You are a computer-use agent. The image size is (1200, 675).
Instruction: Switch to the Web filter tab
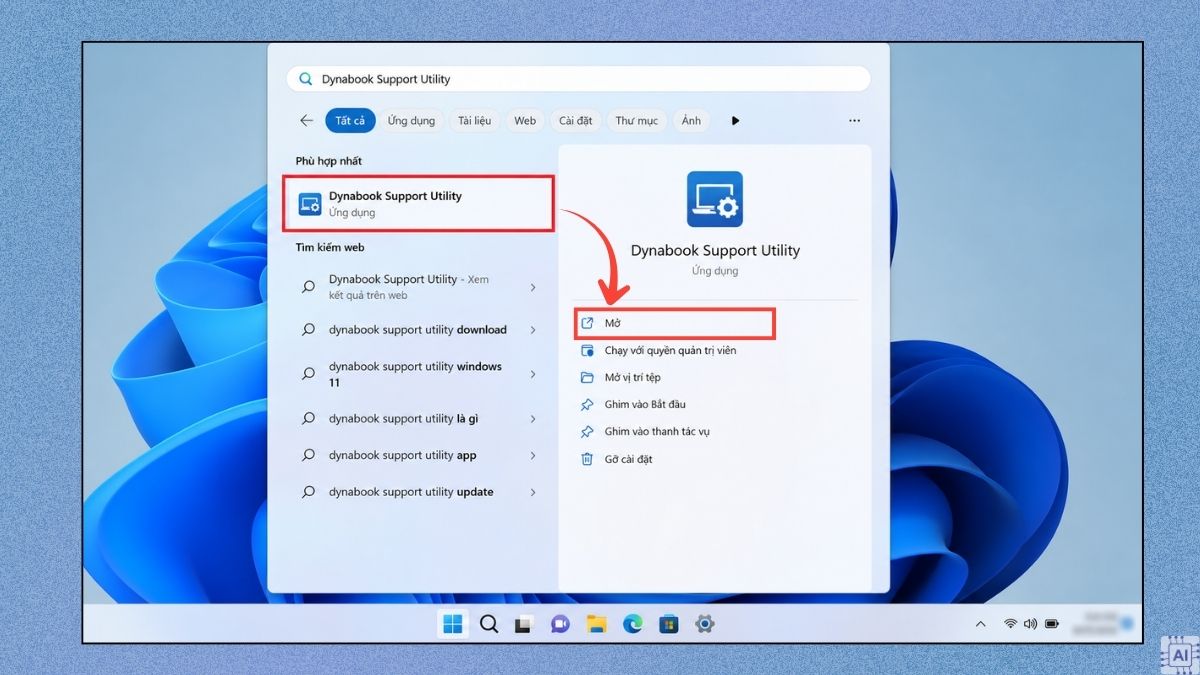tap(525, 120)
